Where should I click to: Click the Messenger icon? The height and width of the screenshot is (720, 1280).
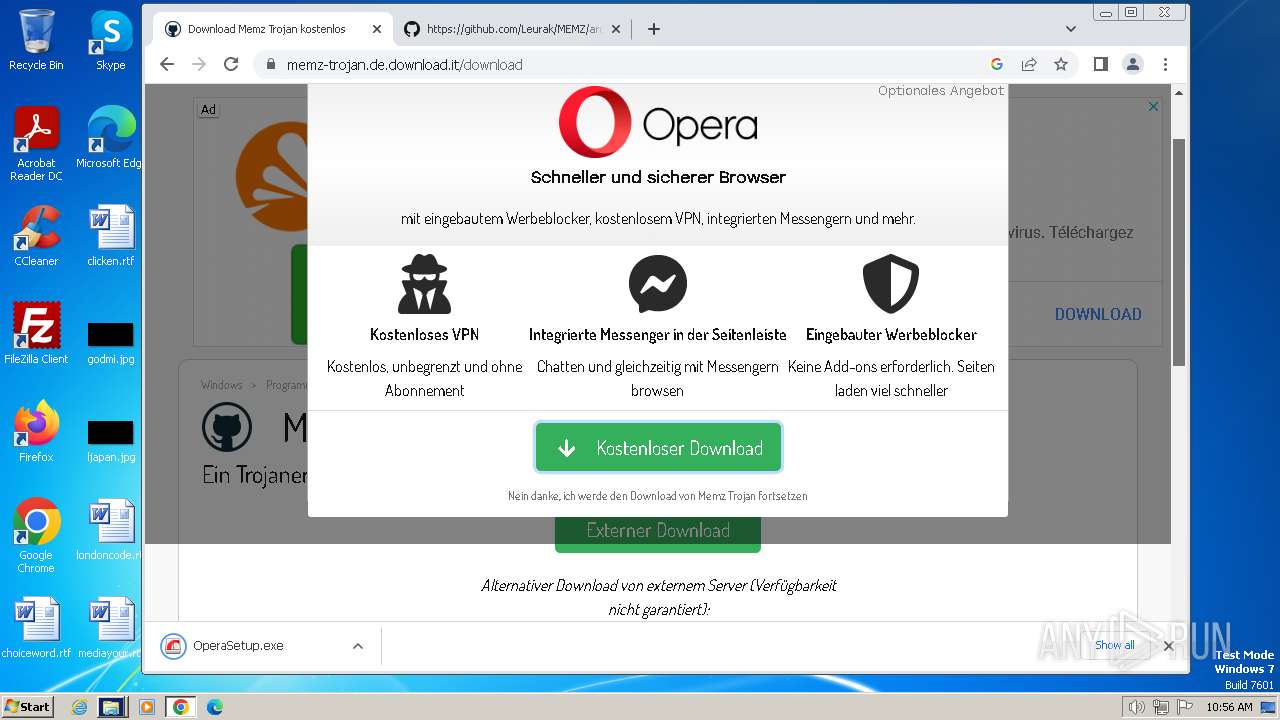[658, 284]
